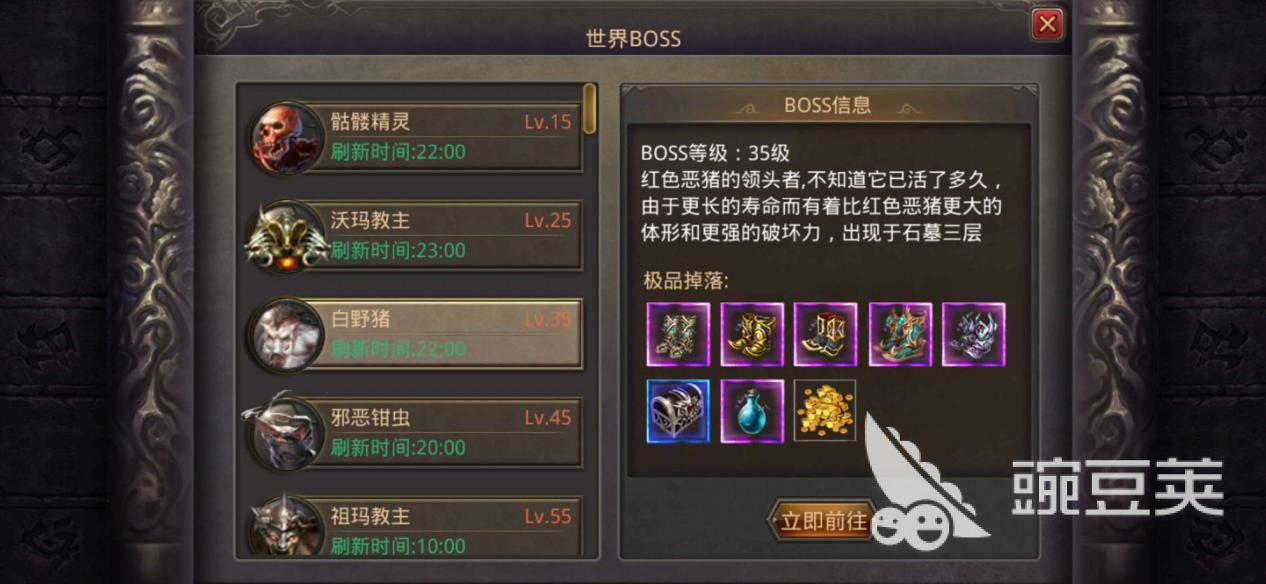Click the red skull portrait icon
This screenshot has width=1266, height=584.
tap(285, 137)
